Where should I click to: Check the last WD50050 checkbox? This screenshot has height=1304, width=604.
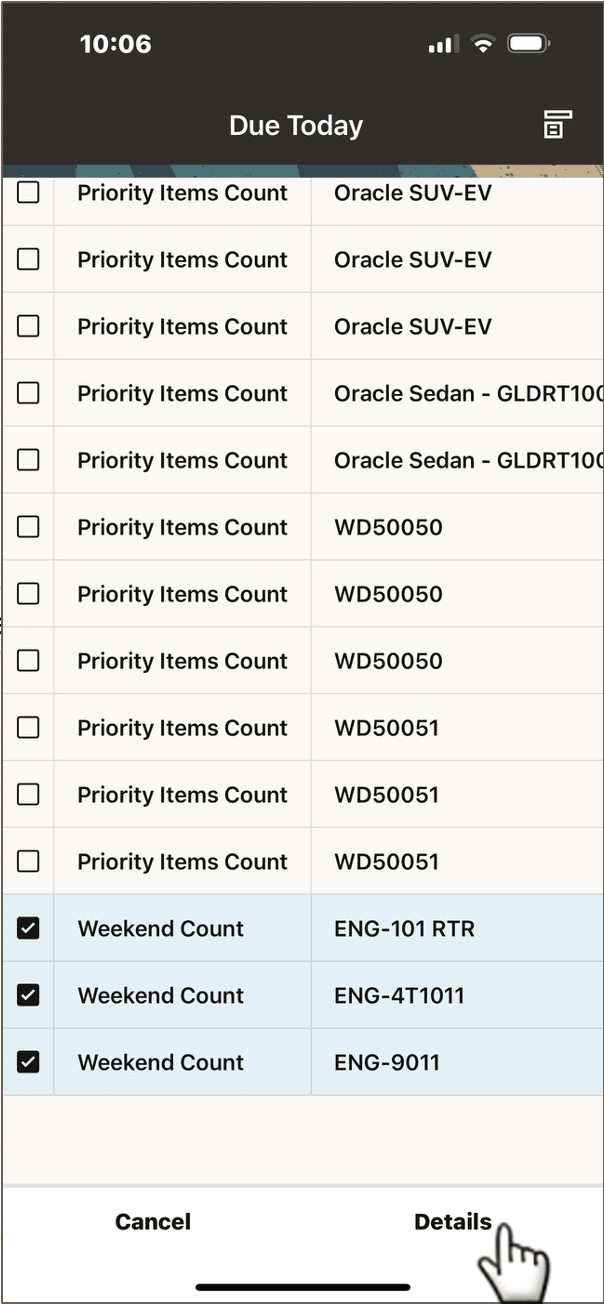28,660
